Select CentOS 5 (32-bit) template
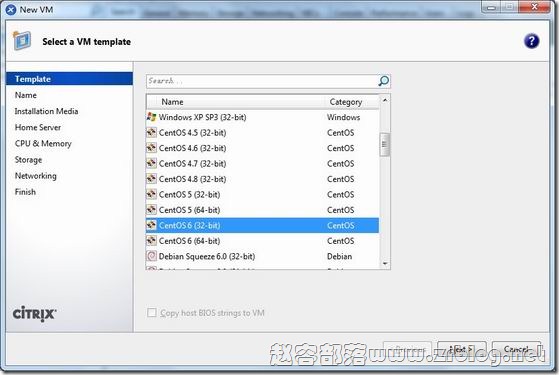Image resolution: width=559 pixels, height=375 pixels. [x=262, y=194]
